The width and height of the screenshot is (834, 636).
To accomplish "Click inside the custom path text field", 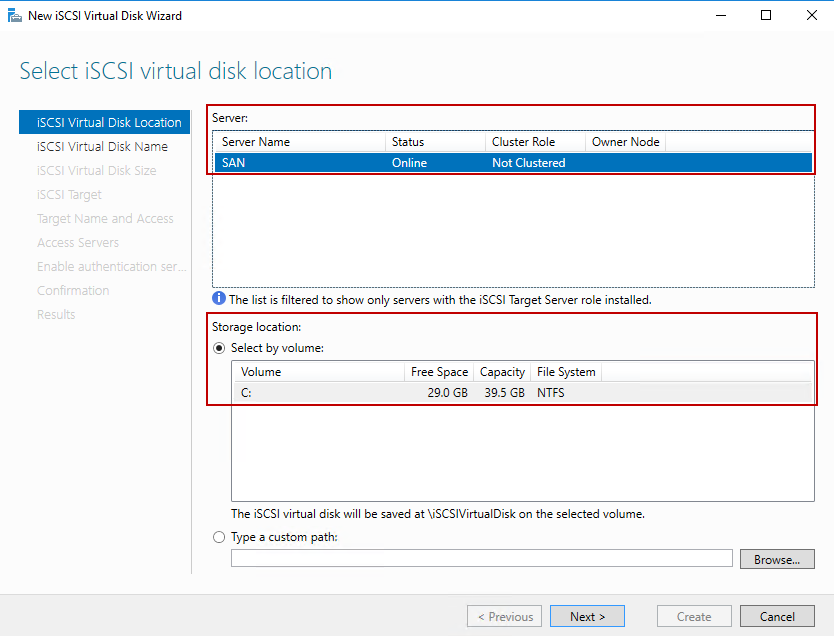I will (x=480, y=558).
